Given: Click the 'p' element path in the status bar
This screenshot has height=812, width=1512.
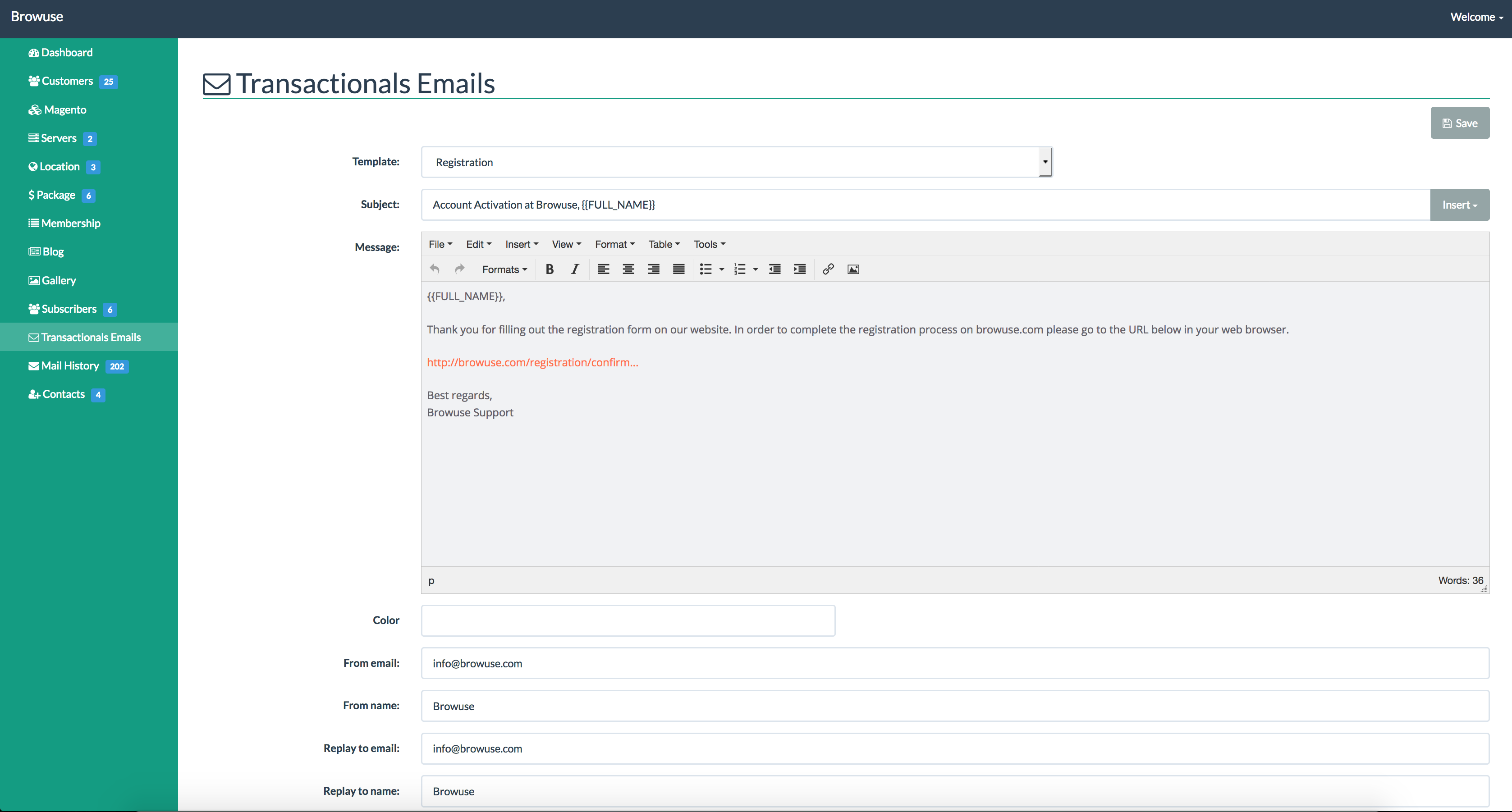Looking at the screenshot, I should [x=431, y=581].
